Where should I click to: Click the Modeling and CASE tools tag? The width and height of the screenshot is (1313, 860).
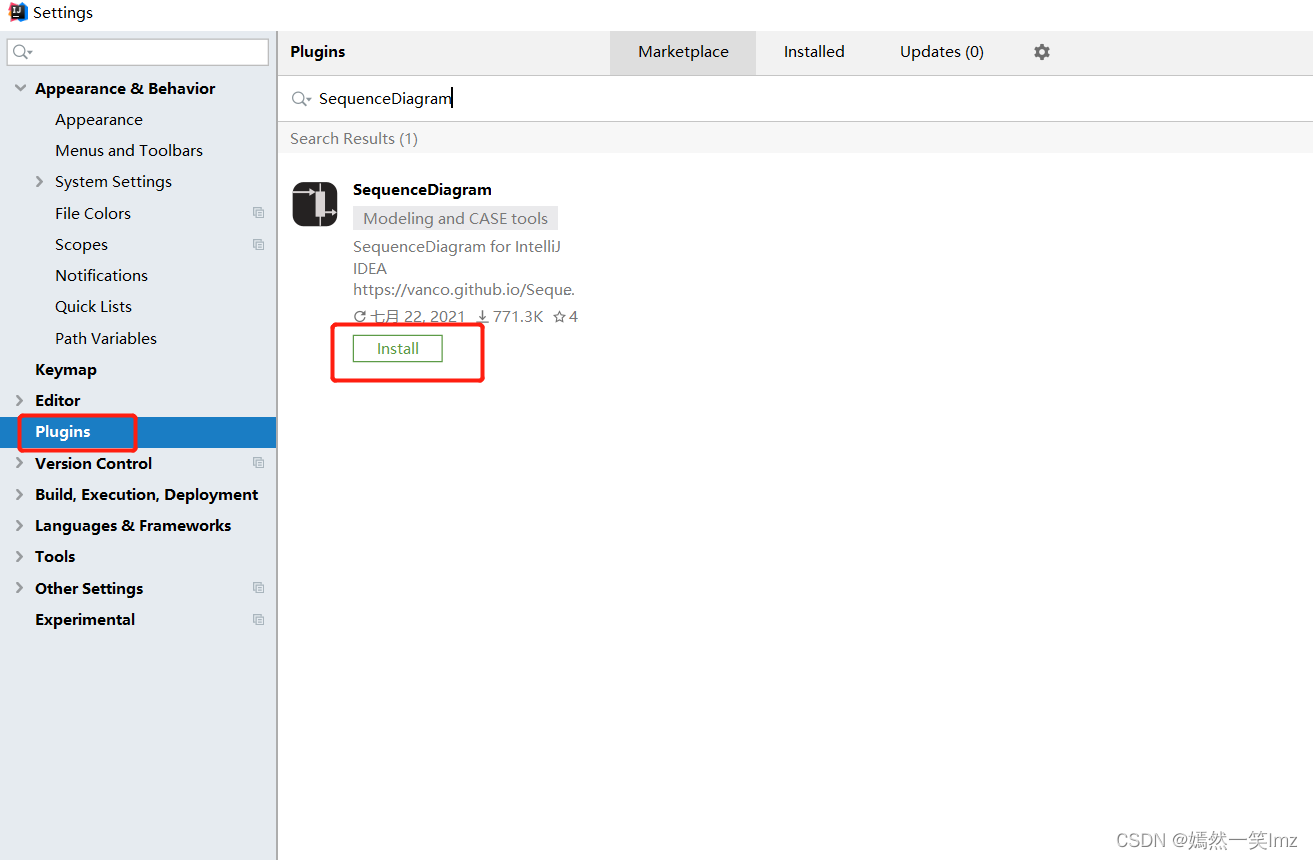click(x=455, y=218)
